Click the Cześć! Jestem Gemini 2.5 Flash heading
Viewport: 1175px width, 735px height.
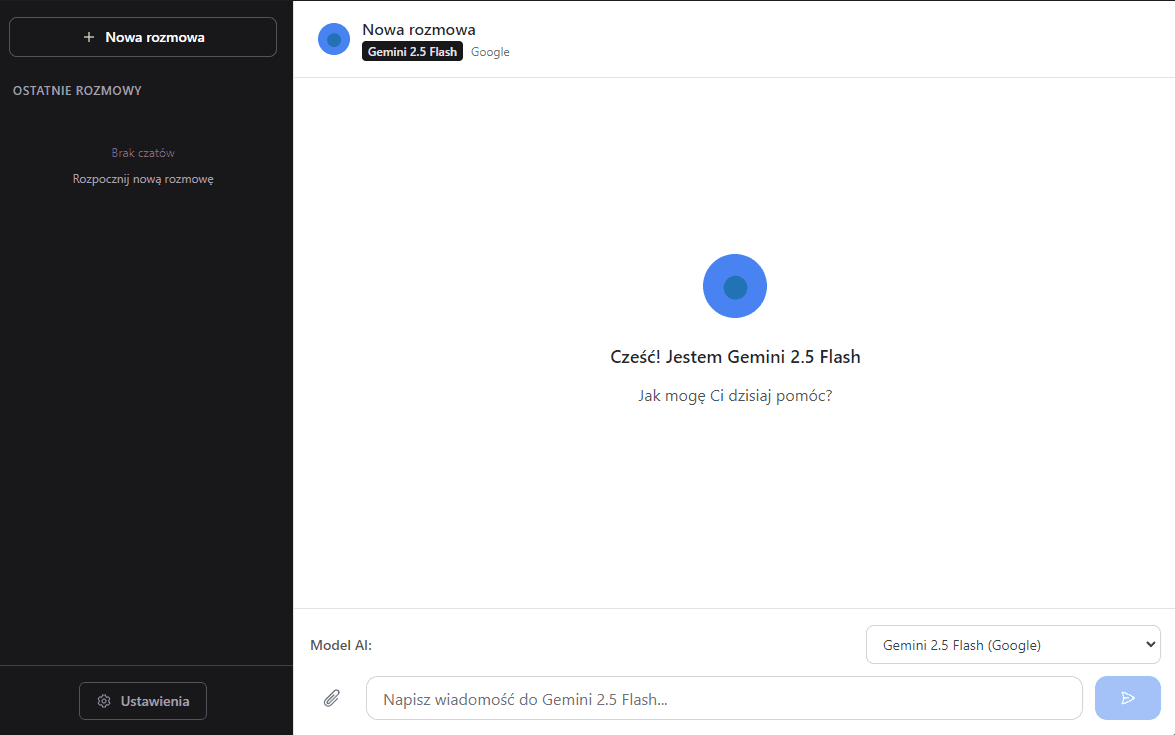[x=735, y=357]
